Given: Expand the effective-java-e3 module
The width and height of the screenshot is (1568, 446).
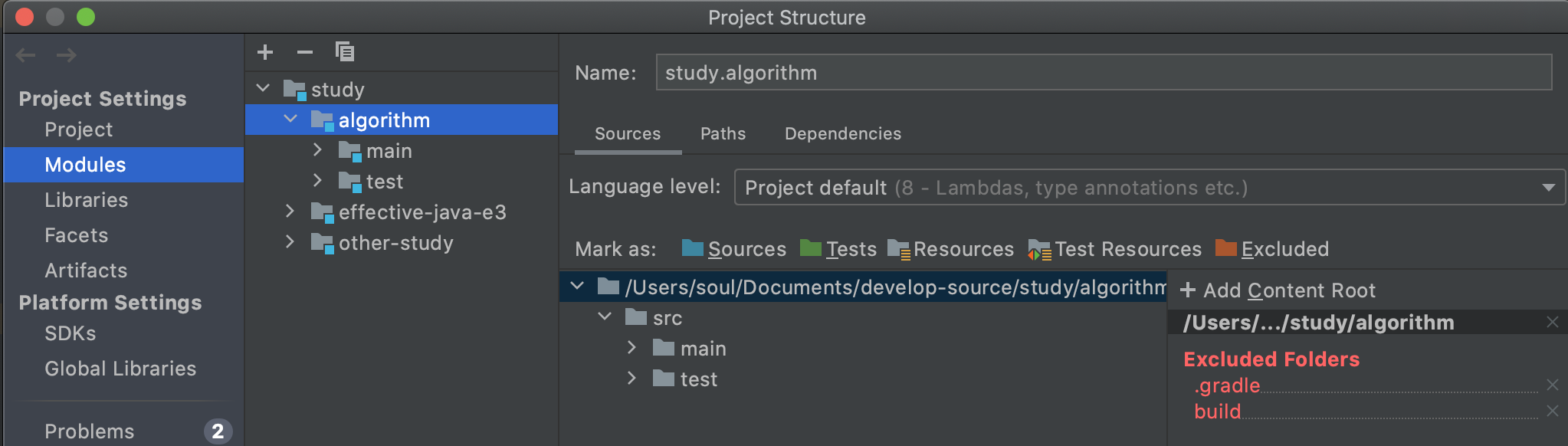Looking at the screenshot, I should tap(290, 212).
